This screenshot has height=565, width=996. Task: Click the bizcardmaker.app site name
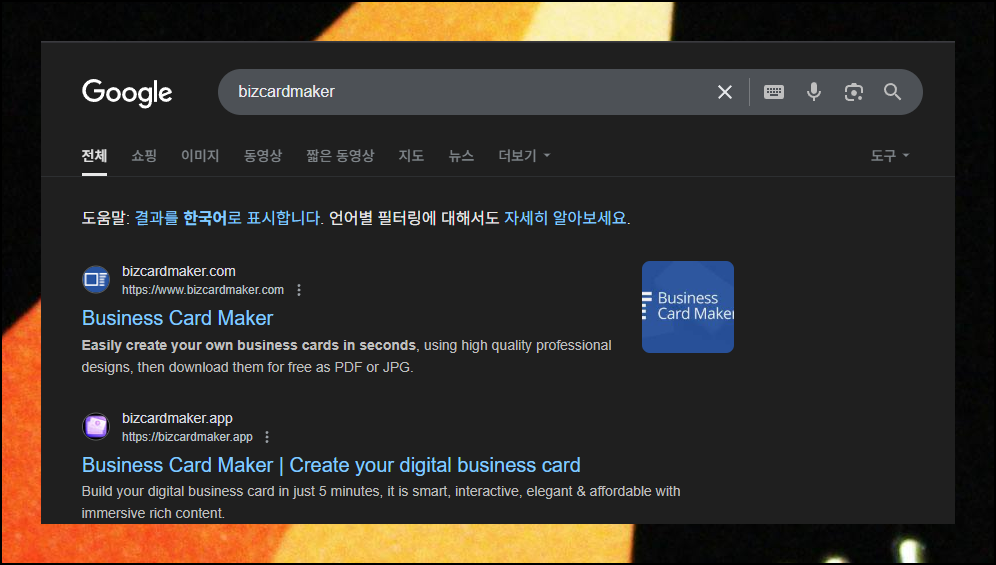tap(177, 418)
